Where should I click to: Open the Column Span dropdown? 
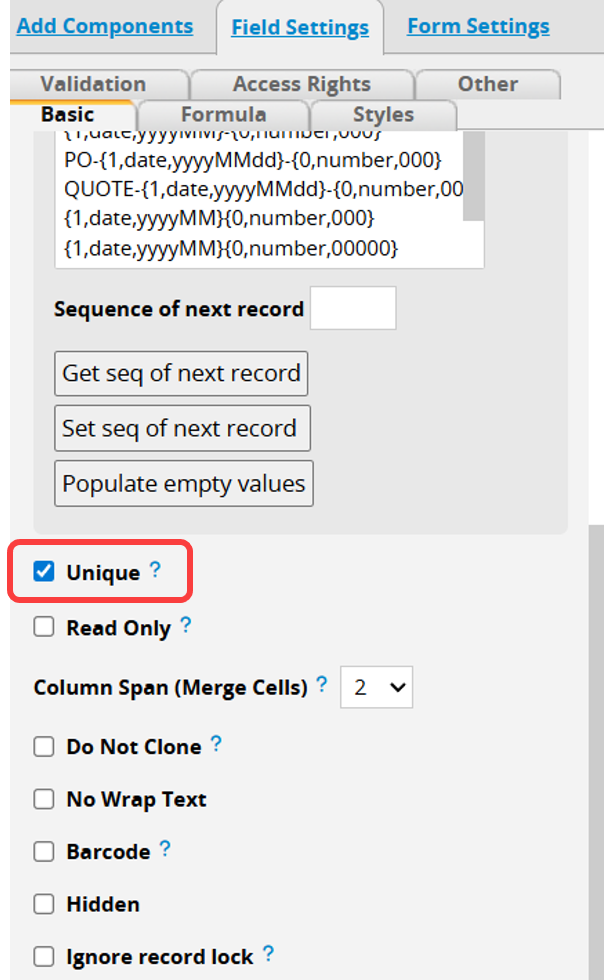tap(376, 687)
